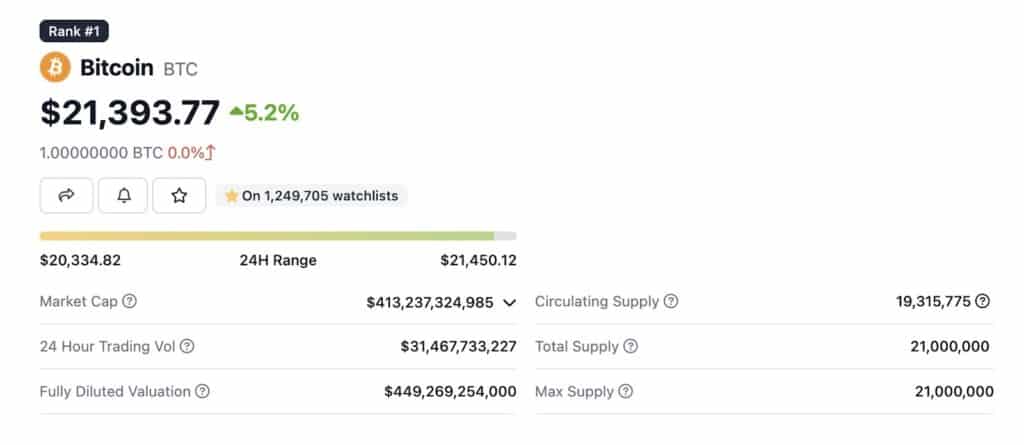Click the Bitcoin name heading

pos(117,68)
